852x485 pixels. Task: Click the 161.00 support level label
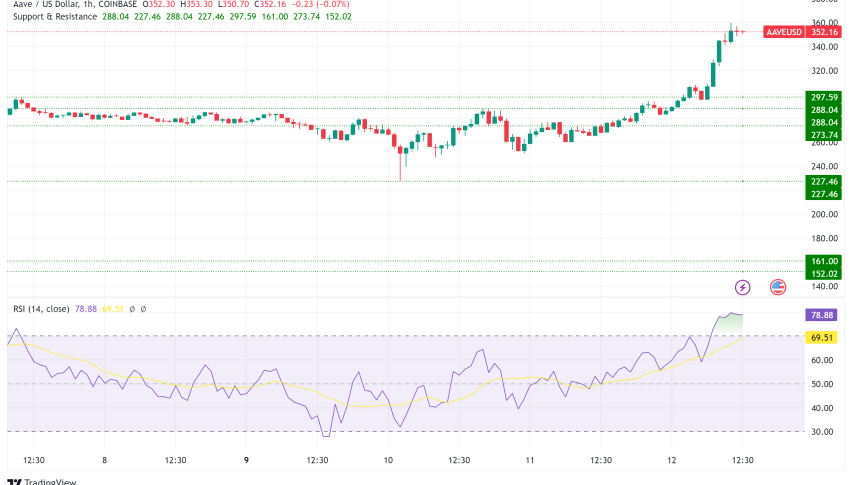(824, 261)
